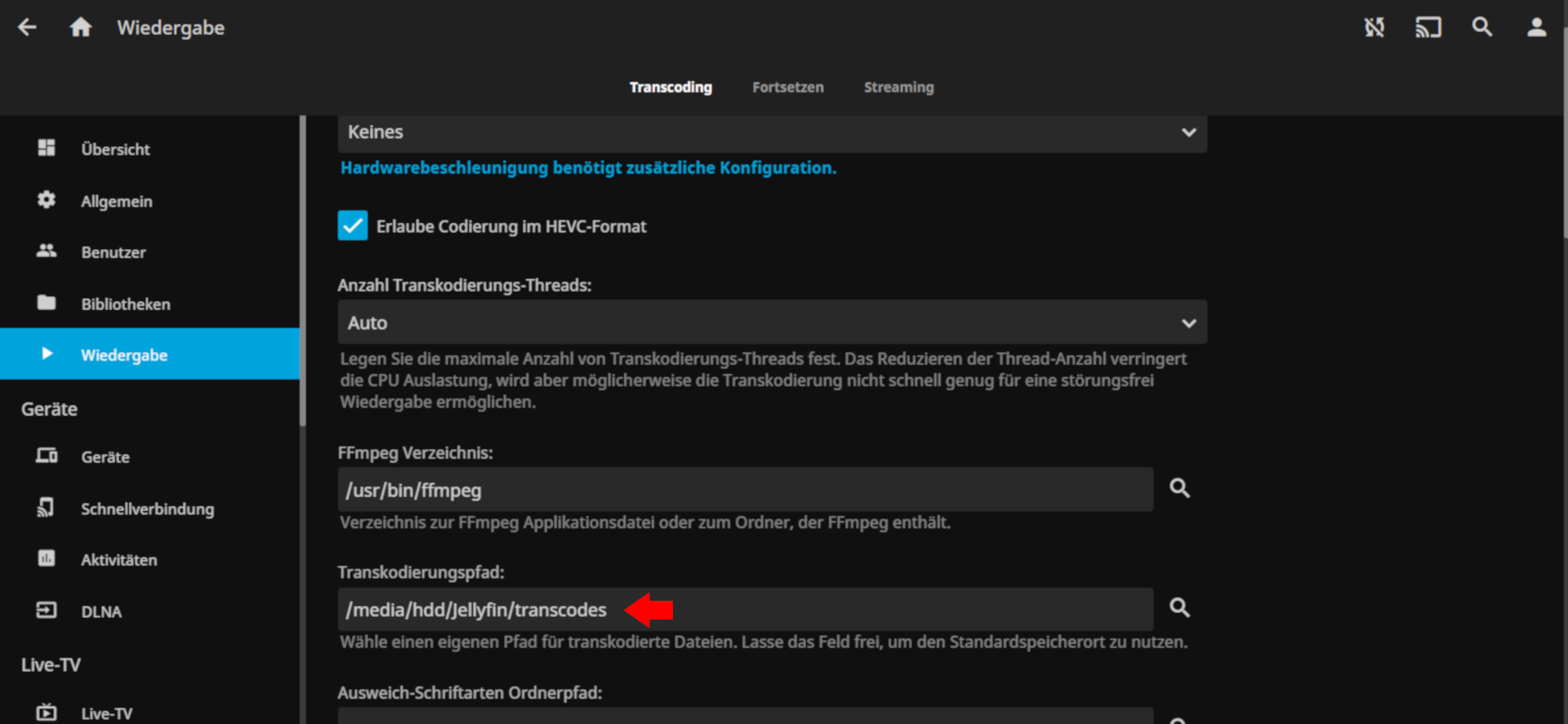The width and height of the screenshot is (1568, 724).
Task: Select the Transcoding tab
Action: (670, 87)
